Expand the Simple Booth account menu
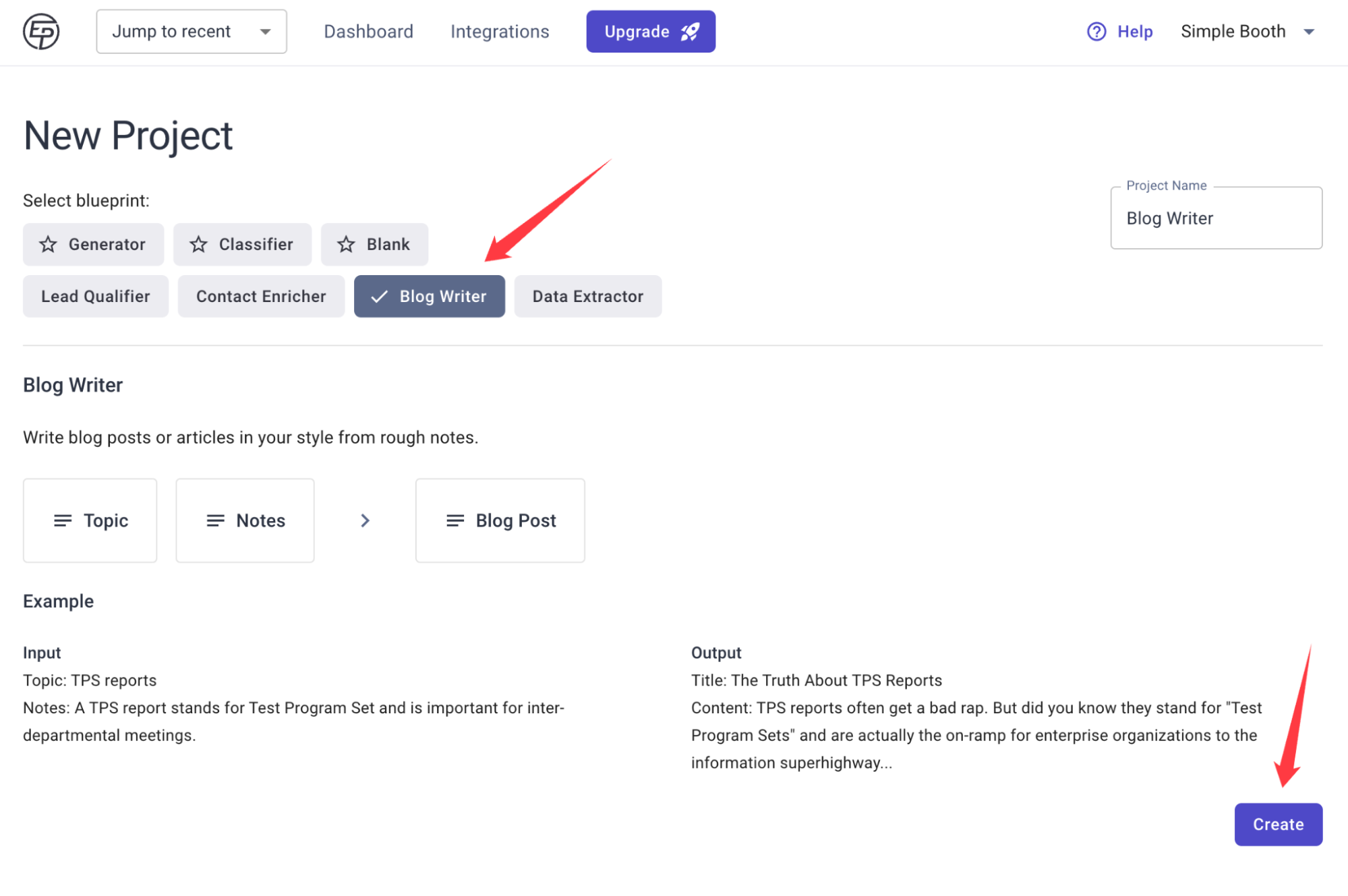 1248,32
